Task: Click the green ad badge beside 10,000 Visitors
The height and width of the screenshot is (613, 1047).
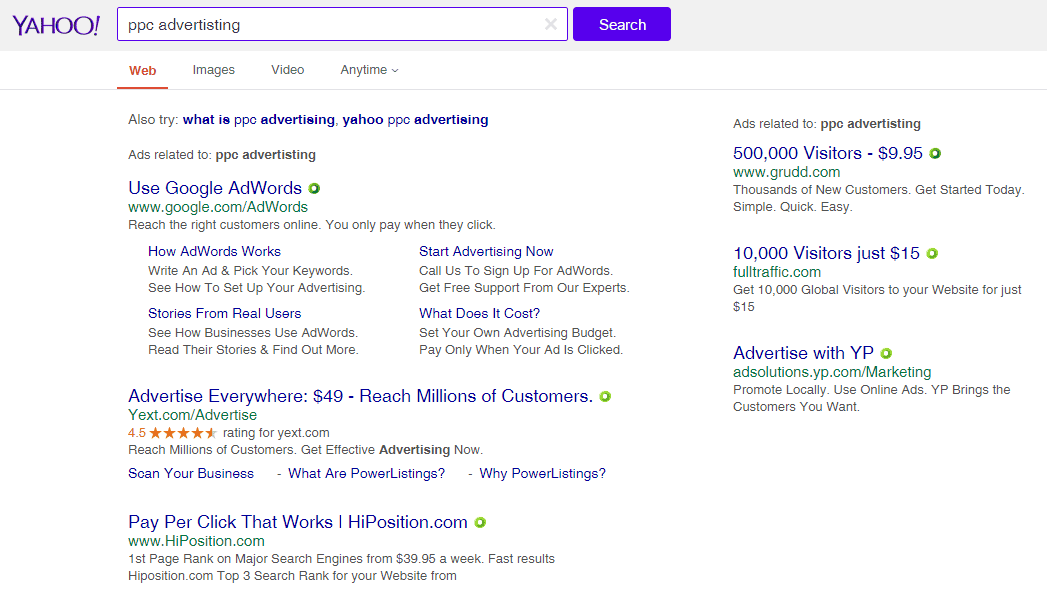Action: click(x=932, y=254)
